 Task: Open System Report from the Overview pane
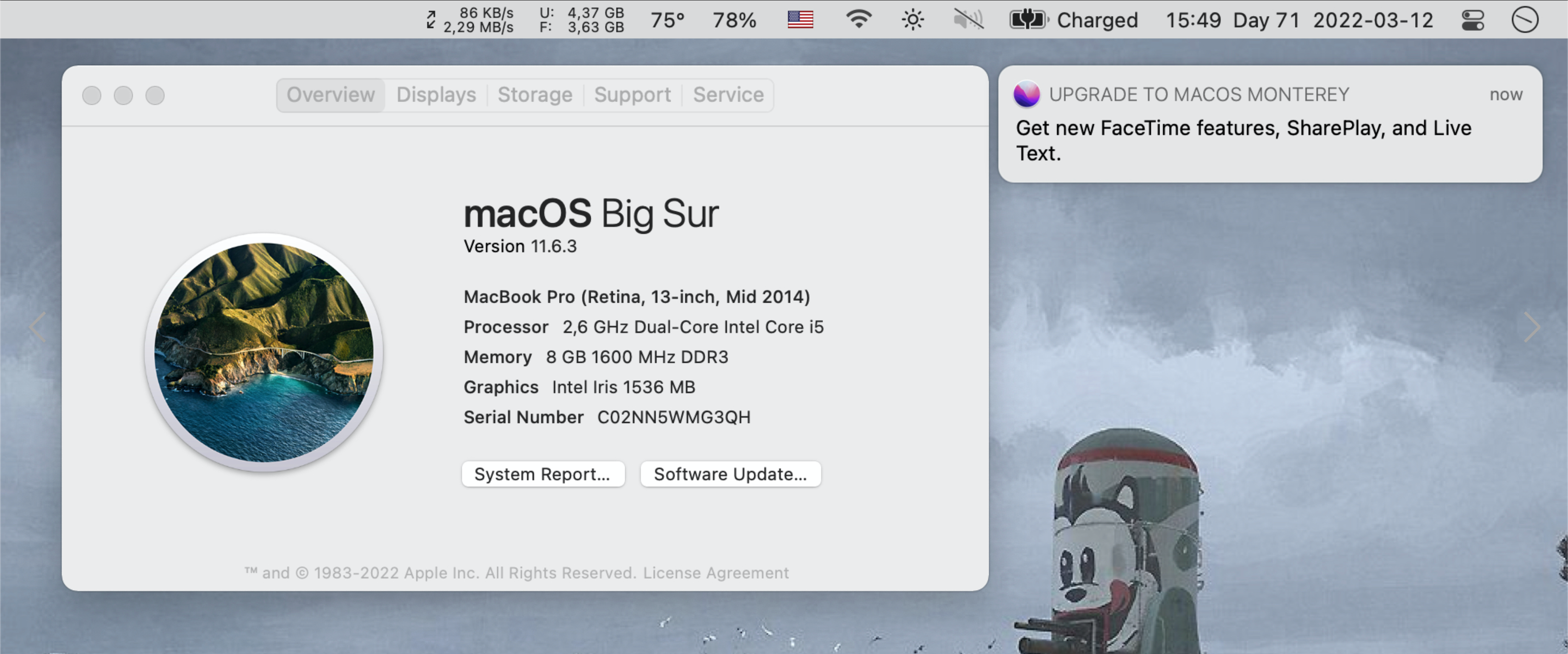pyautogui.click(x=543, y=474)
